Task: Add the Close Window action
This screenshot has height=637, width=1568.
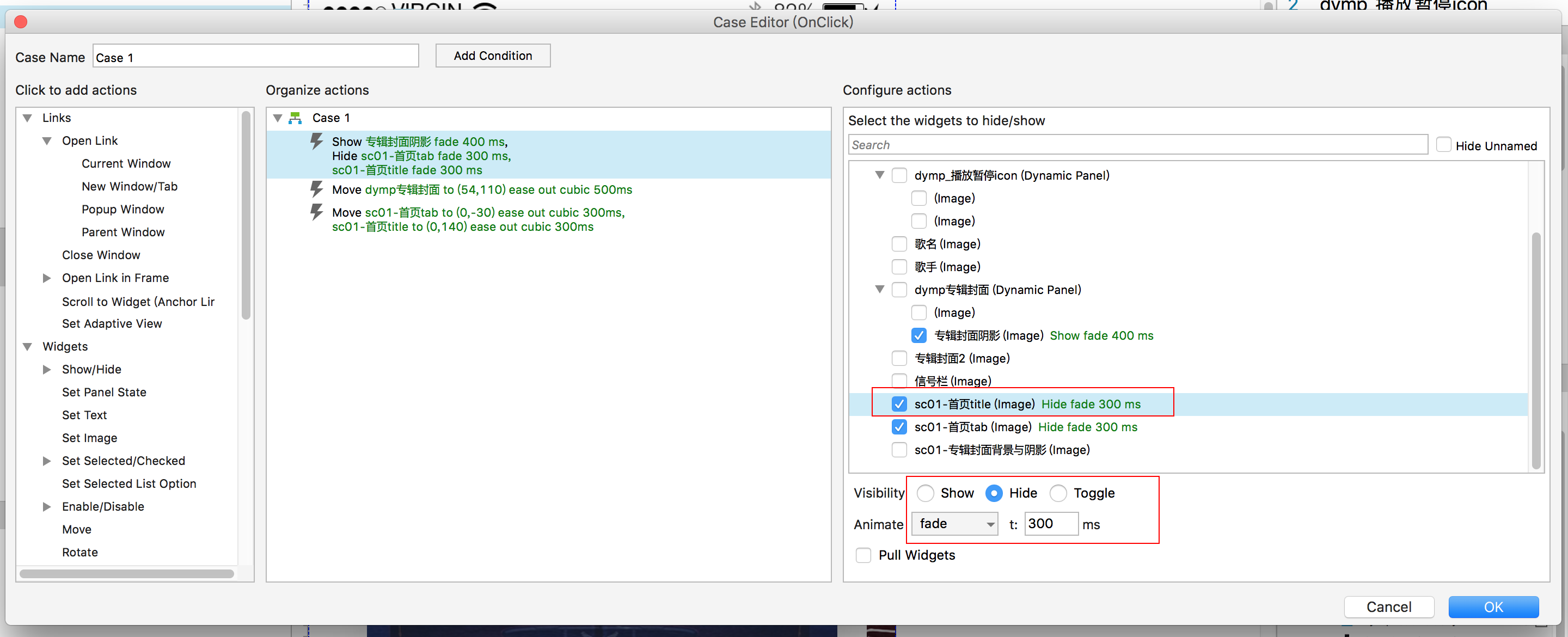Action: [100, 255]
